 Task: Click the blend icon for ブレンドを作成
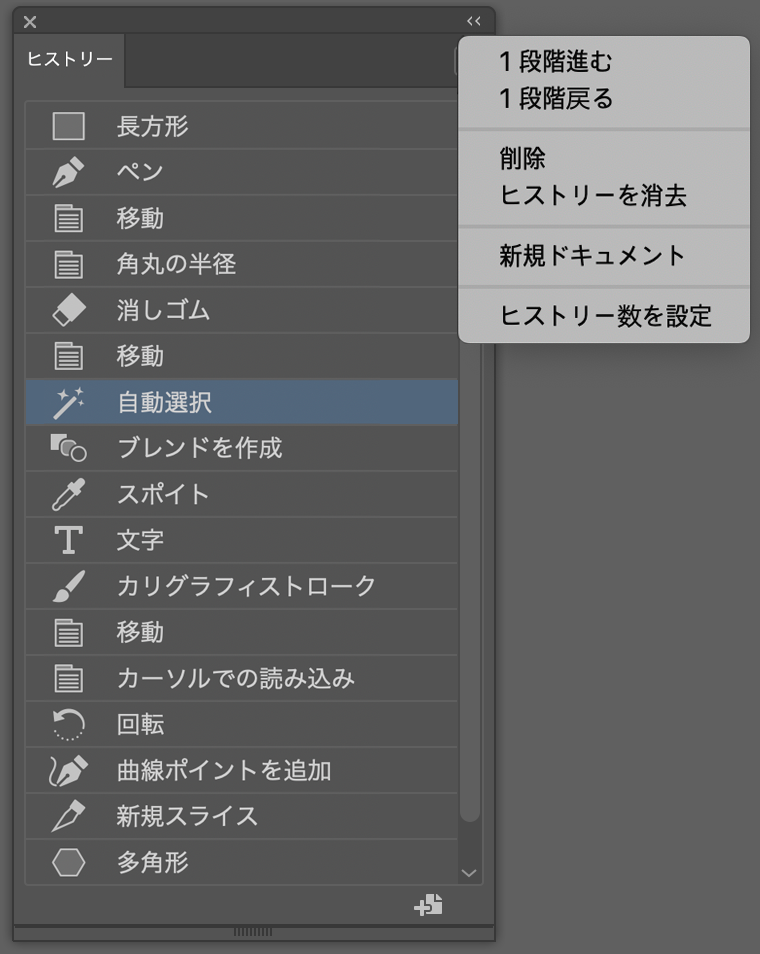[x=68, y=449]
